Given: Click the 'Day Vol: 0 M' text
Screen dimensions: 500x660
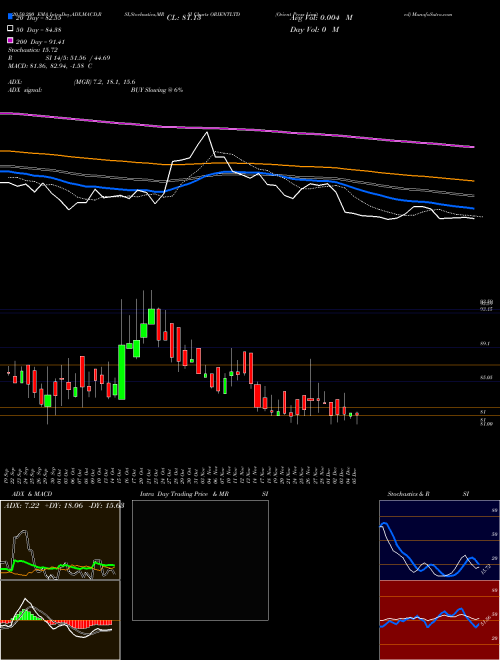Looking at the screenshot, I should click(x=314, y=29).
